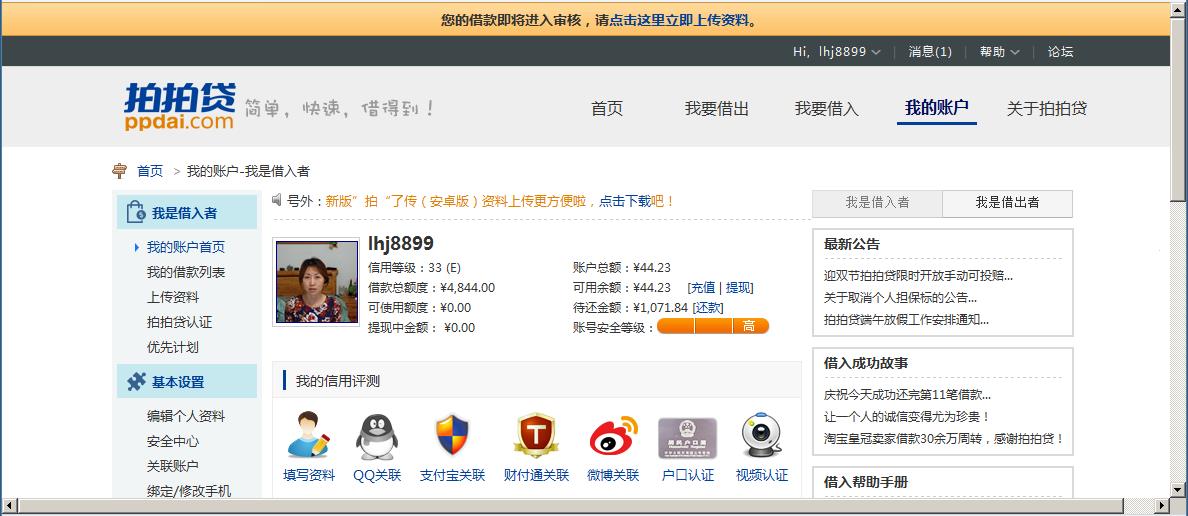
Task: Click the user profile photo thumbnail
Action: coord(316,282)
